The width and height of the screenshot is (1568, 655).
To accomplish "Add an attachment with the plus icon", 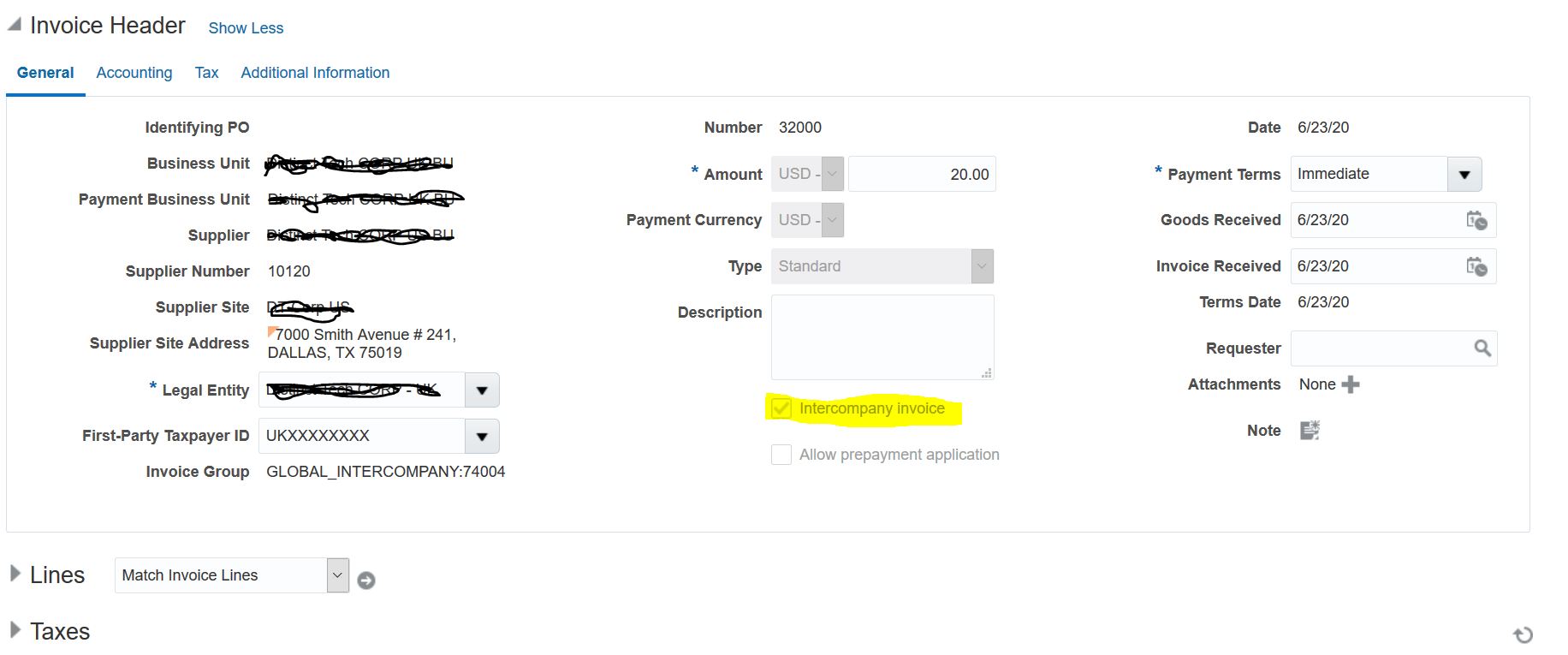I will tap(1350, 384).
